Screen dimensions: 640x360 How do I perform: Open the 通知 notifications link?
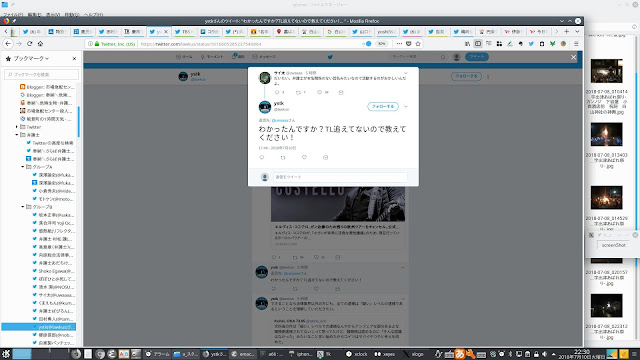tap(238, 57)
